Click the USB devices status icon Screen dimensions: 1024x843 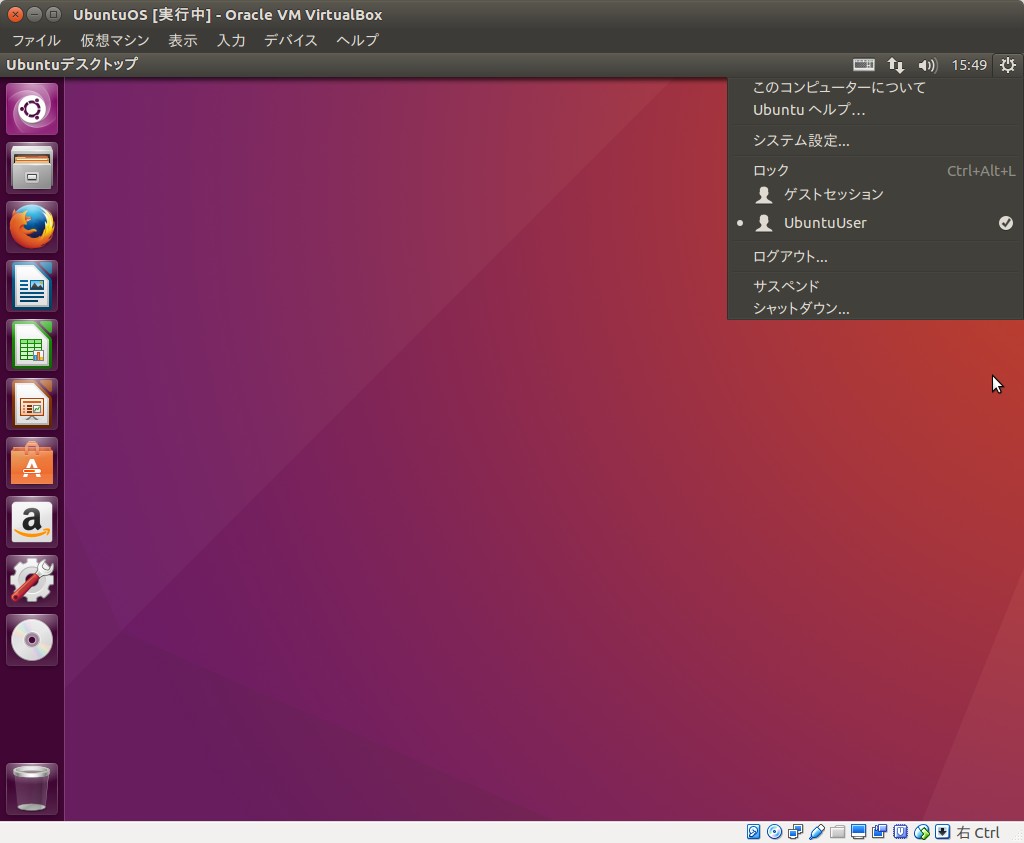(x=816, y=832)
